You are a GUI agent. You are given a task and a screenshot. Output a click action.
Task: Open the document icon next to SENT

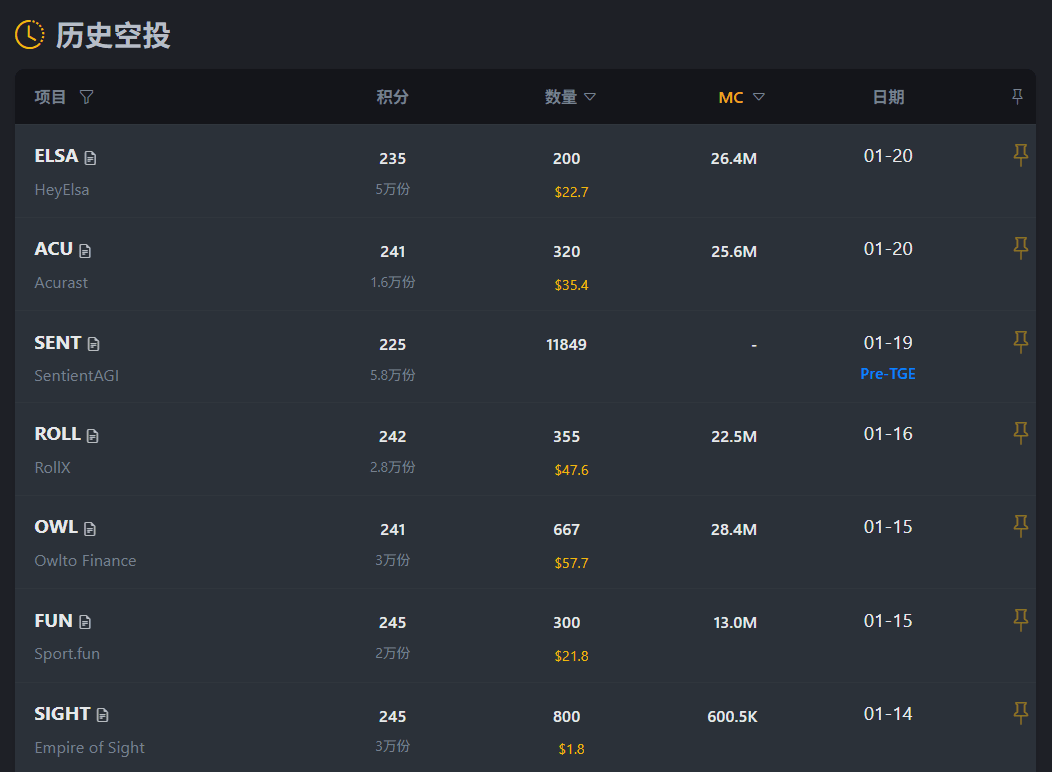coord(94,344)
